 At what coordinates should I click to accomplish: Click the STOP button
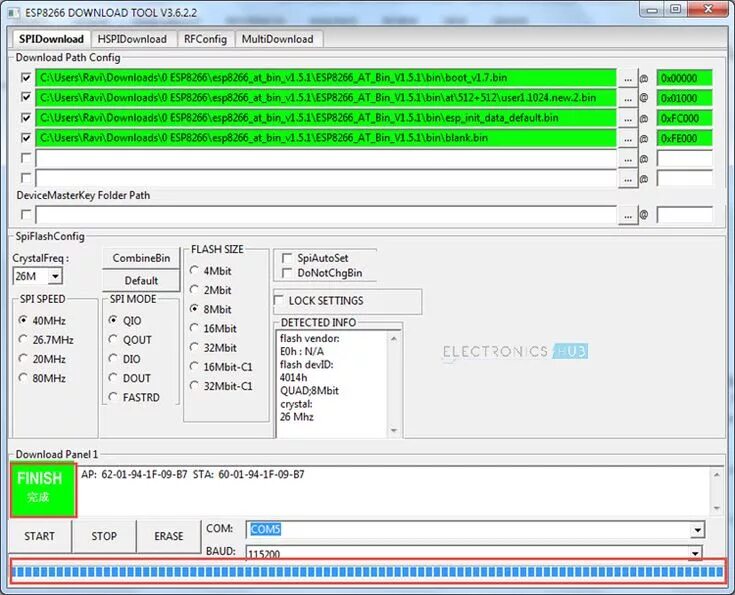point(104,536)
